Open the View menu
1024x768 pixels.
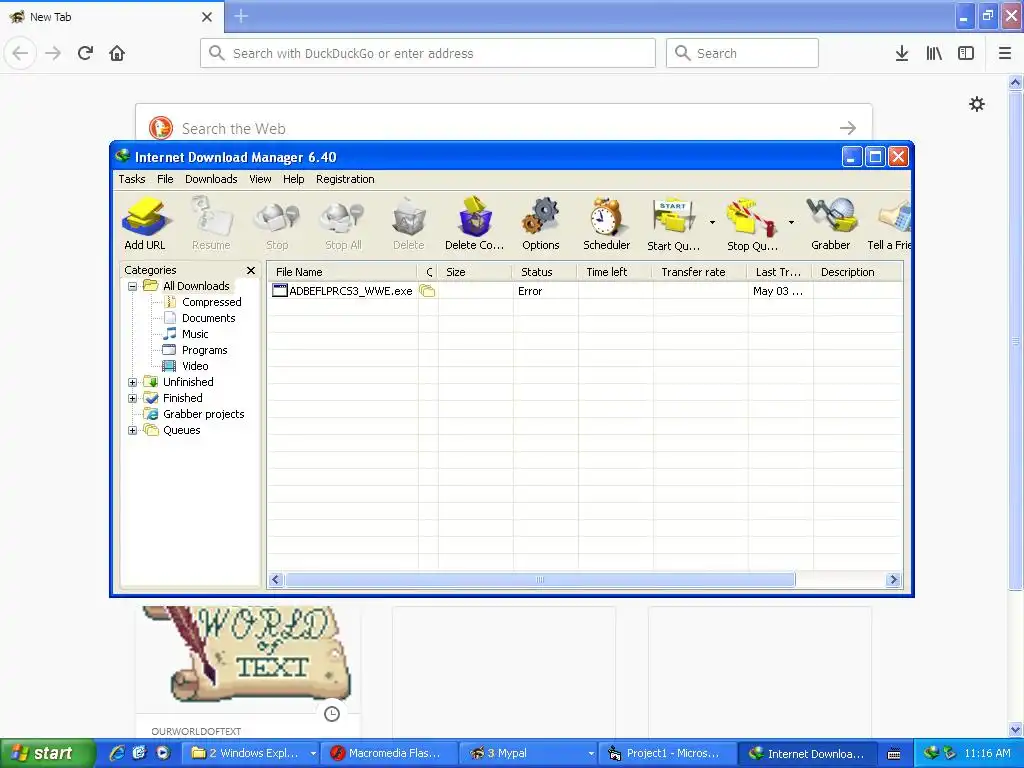pyautogui.click(x=260, y=179)
